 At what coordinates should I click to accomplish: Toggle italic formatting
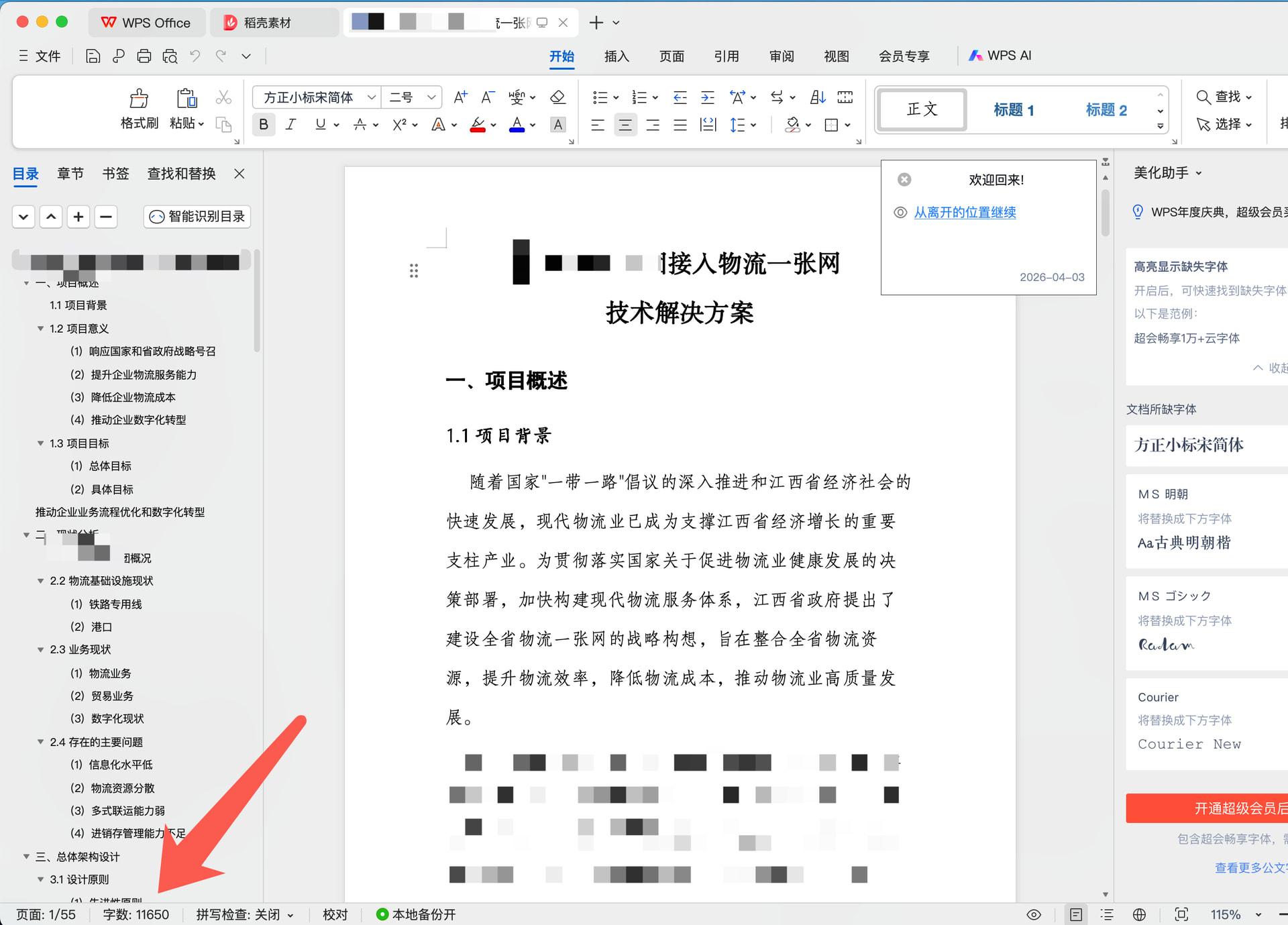click(290, 125)
